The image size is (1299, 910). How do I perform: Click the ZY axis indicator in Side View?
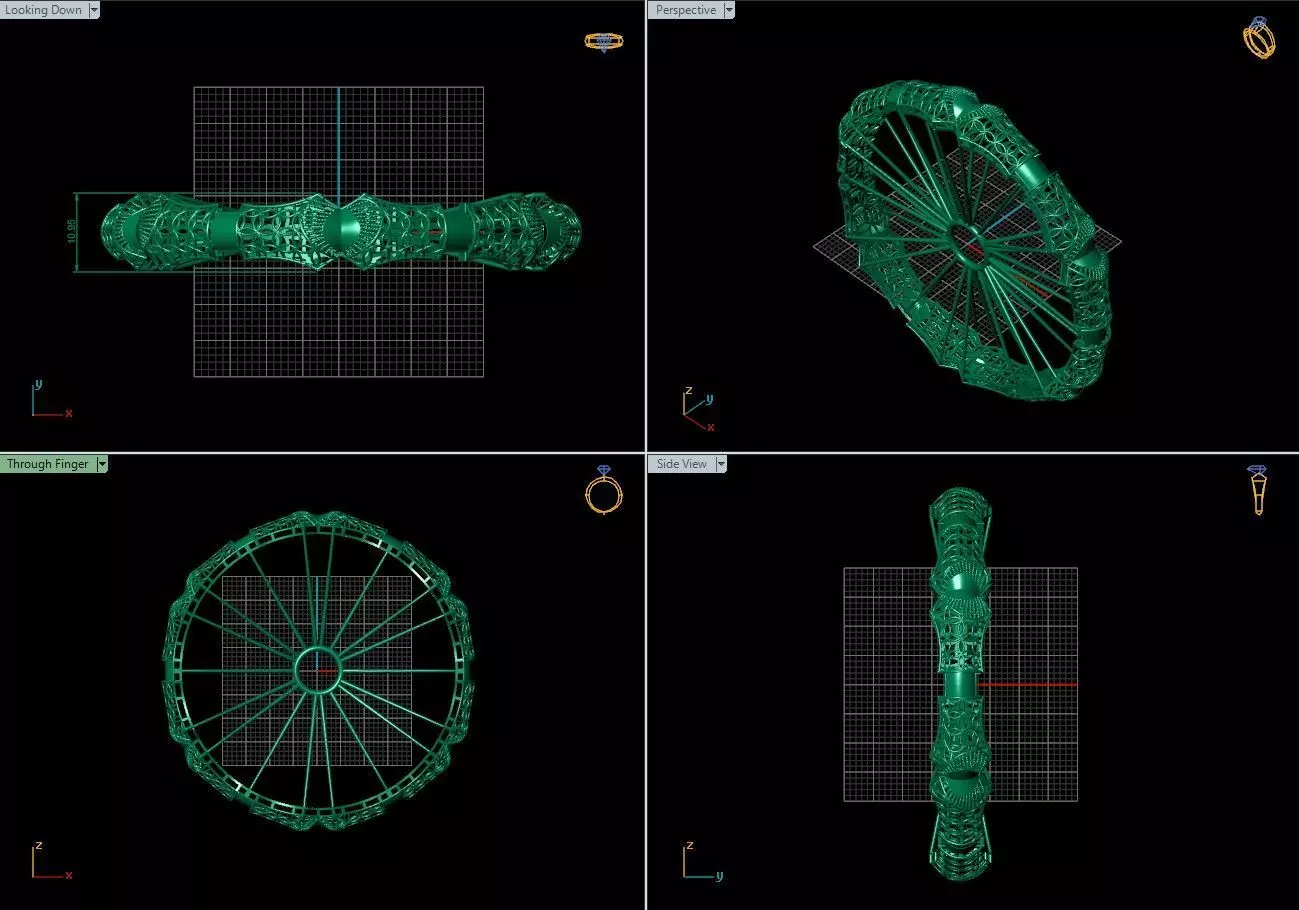(703, 860)
